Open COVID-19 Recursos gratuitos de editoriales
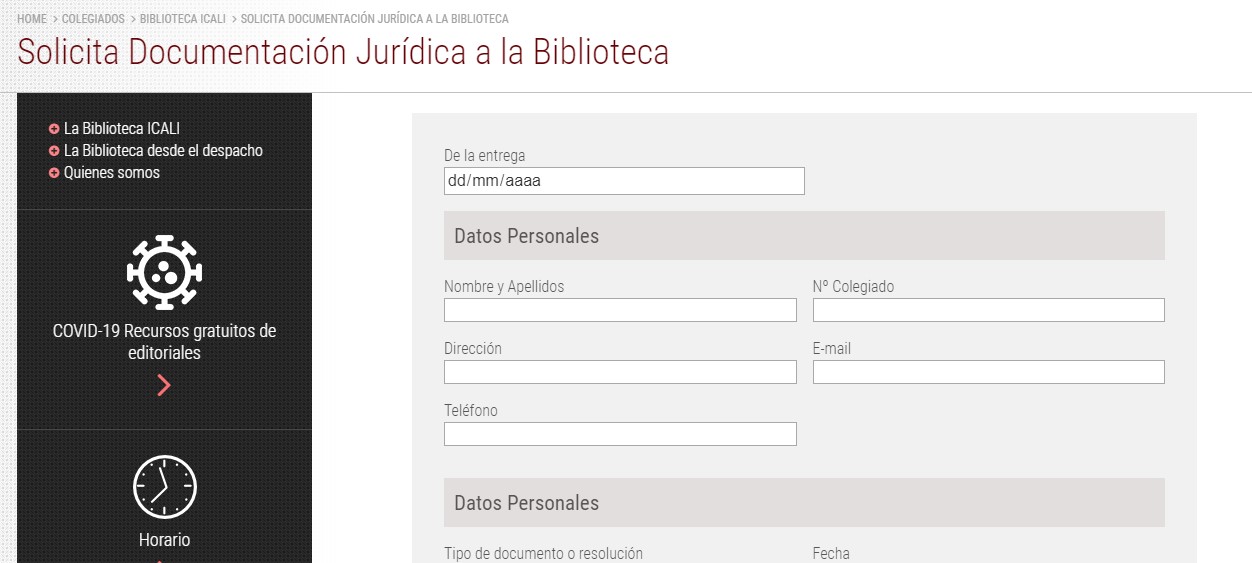The image size is (1252, 563). pyautogui.click(x=164, y=342)
